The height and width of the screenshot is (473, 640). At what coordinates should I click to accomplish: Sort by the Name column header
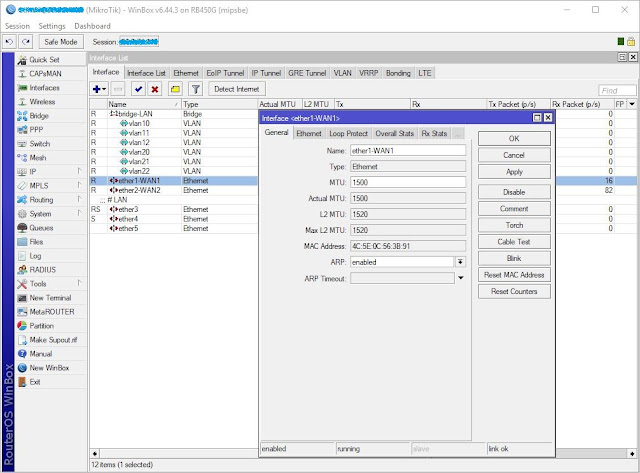[x=144, y=104]
